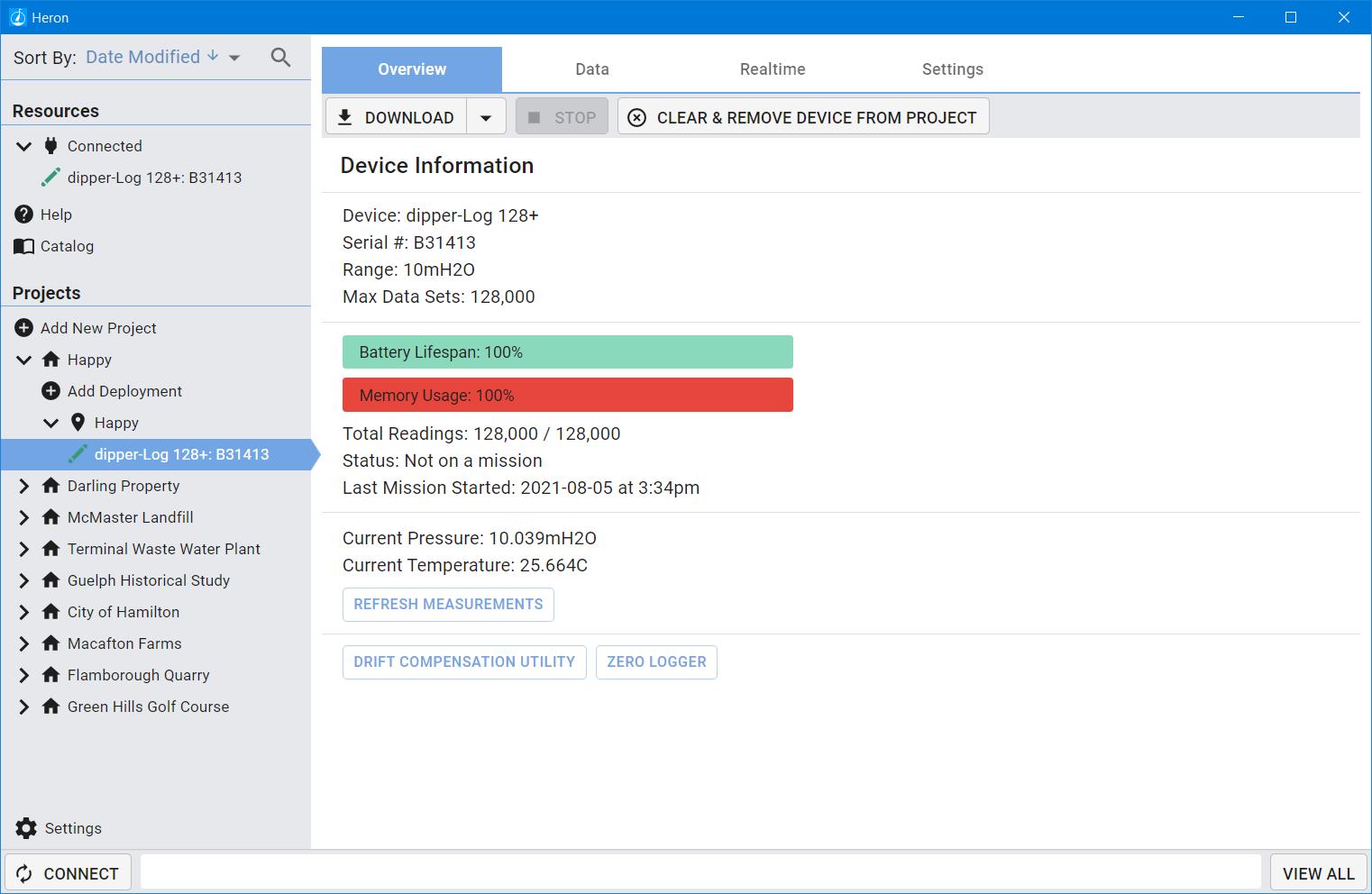
Task: Click the Battery Lifespan 100% bar
Action: point(568,352)
